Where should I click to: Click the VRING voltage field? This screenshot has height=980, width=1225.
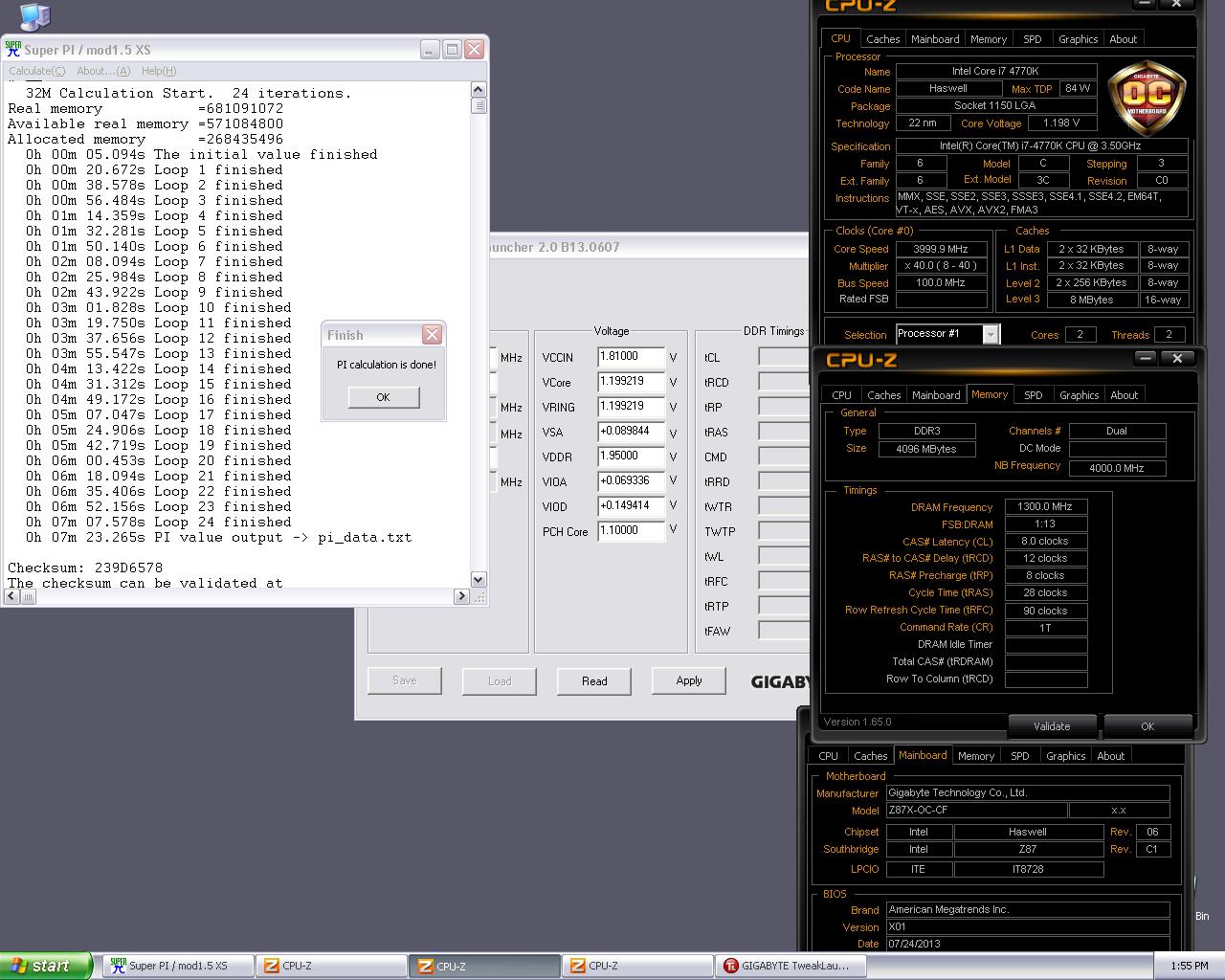pyautogui.click(x=631, y=408)
